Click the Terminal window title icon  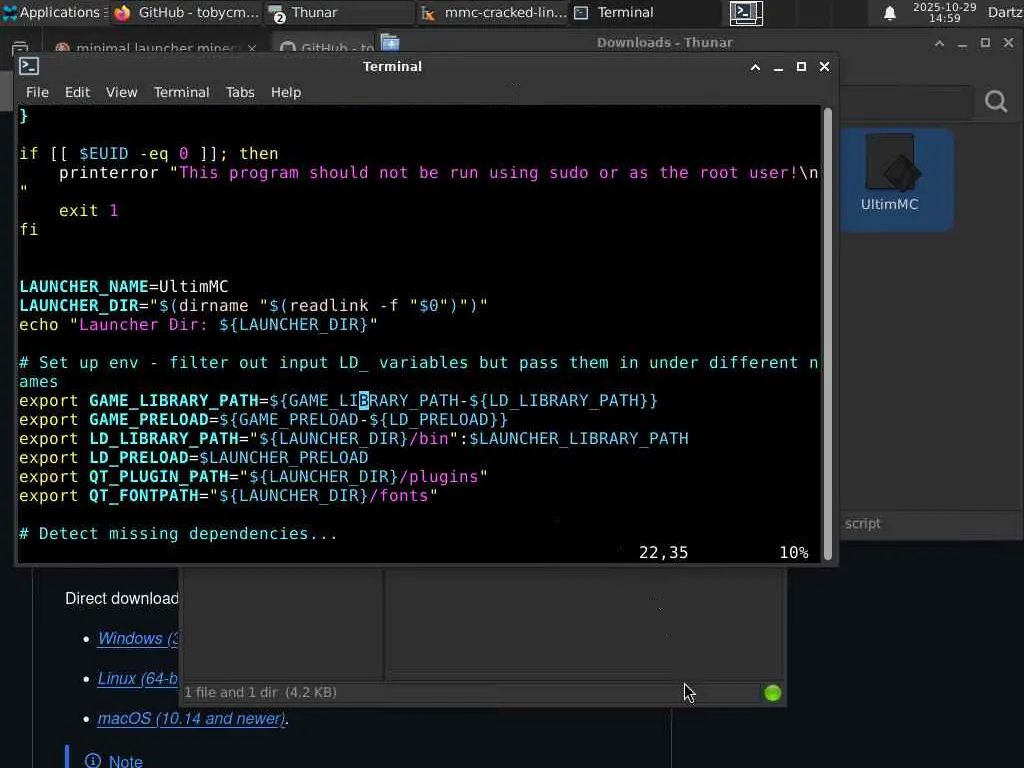click(29, 66)
